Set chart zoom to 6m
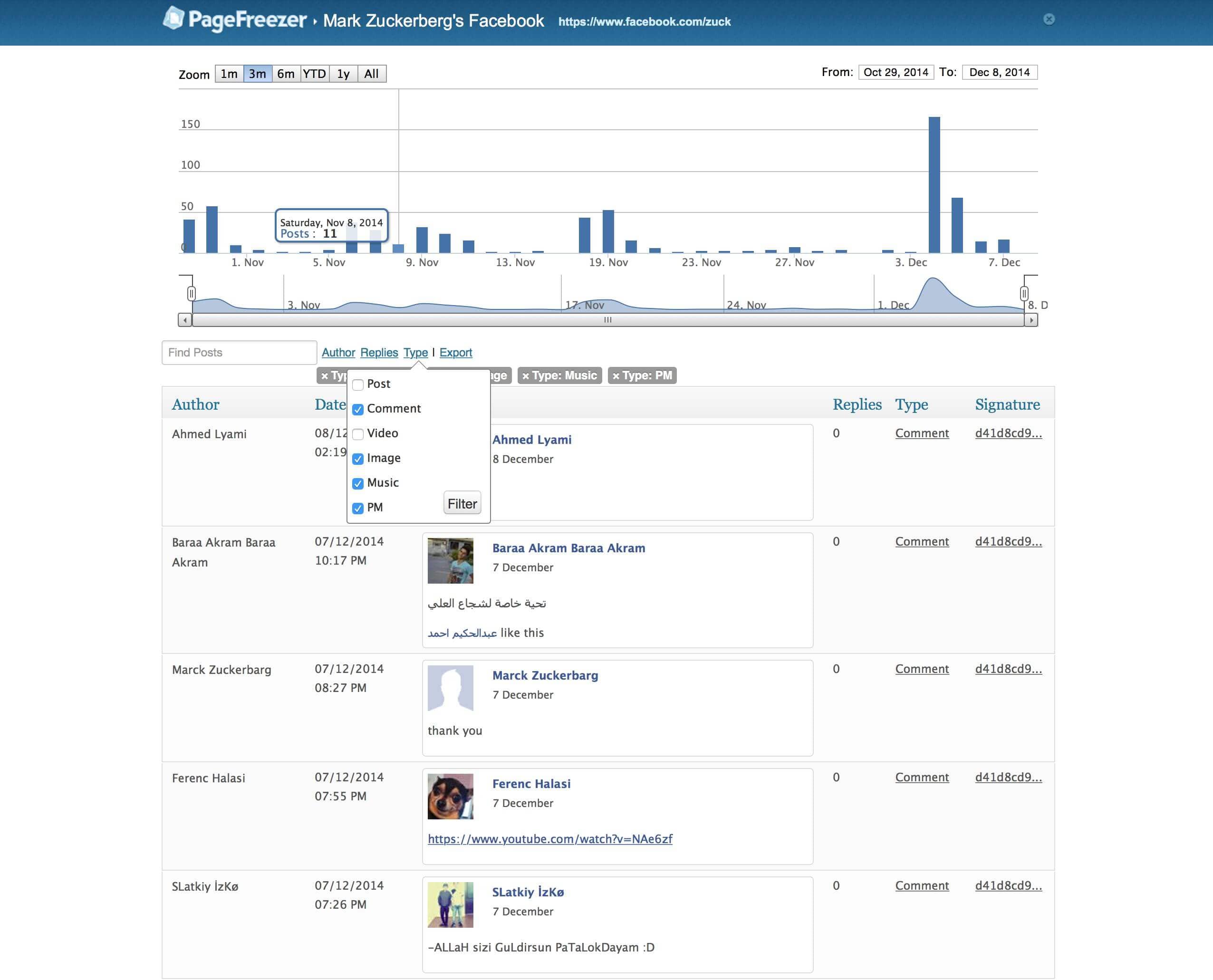The width and height of the screenshot is (1213, 980). coord(286,74)
